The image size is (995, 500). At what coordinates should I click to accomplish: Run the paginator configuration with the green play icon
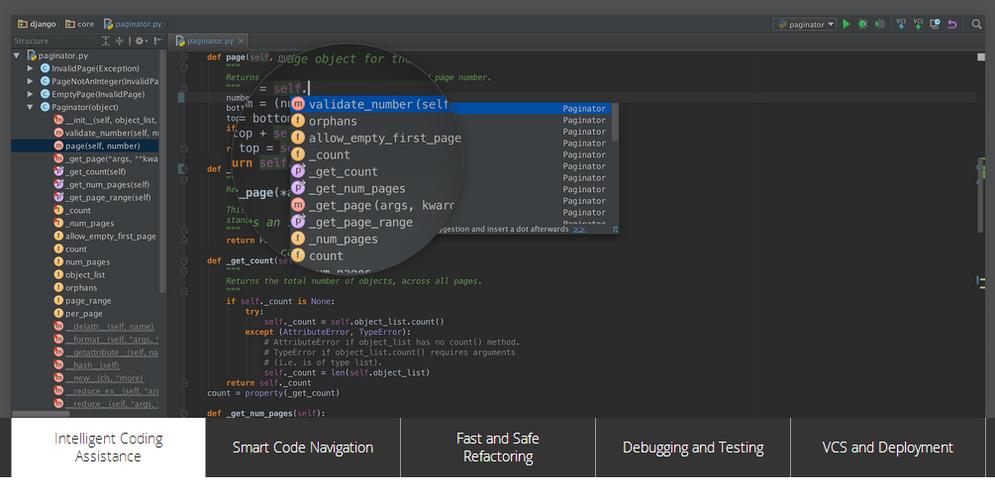[x=846, y=24]
